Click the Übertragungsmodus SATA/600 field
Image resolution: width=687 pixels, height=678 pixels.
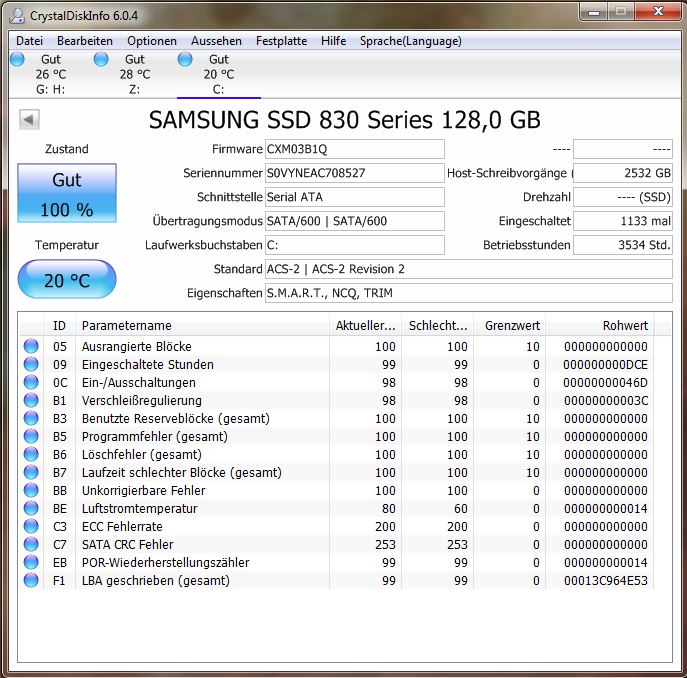(355, 221)
